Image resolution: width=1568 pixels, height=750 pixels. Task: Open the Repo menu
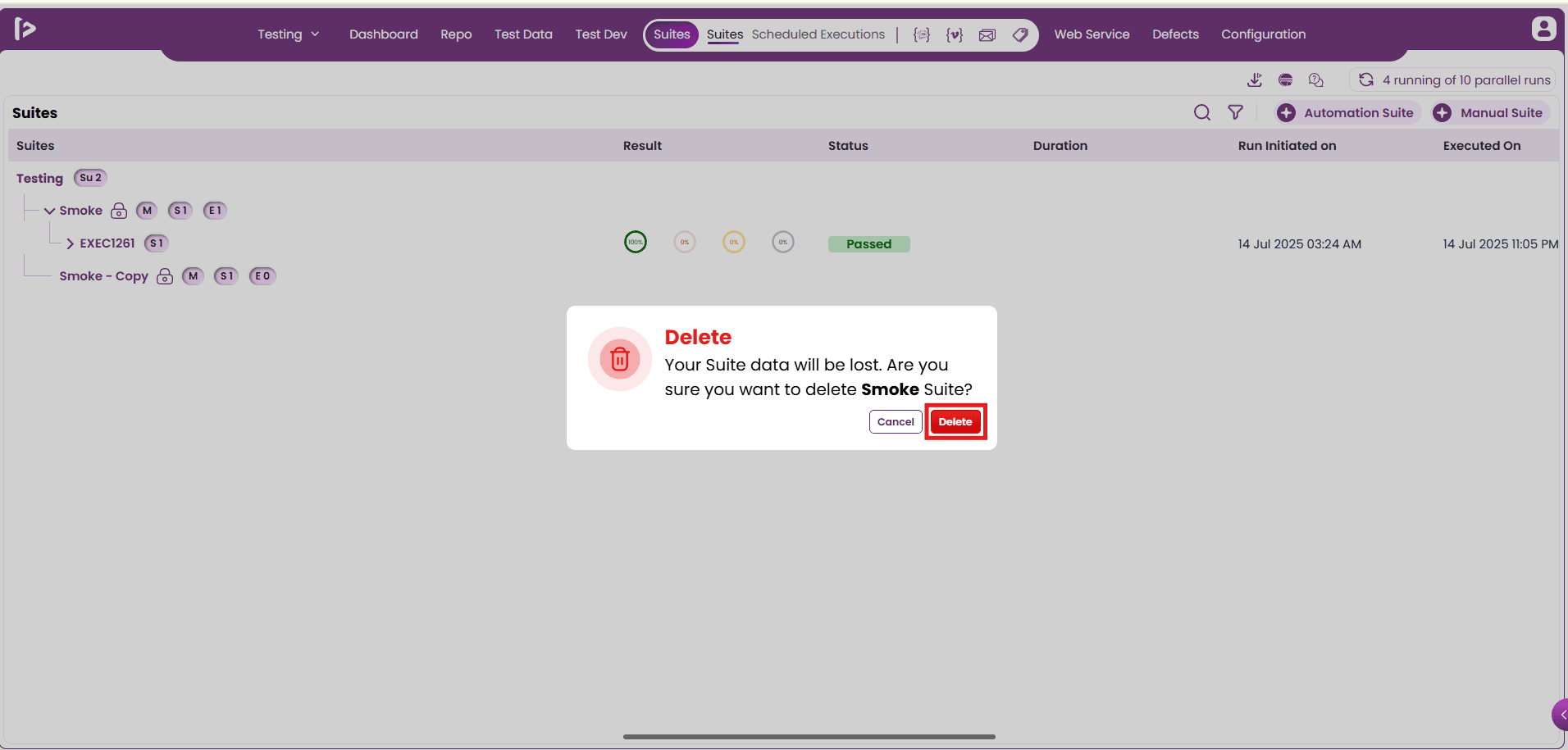456,34
